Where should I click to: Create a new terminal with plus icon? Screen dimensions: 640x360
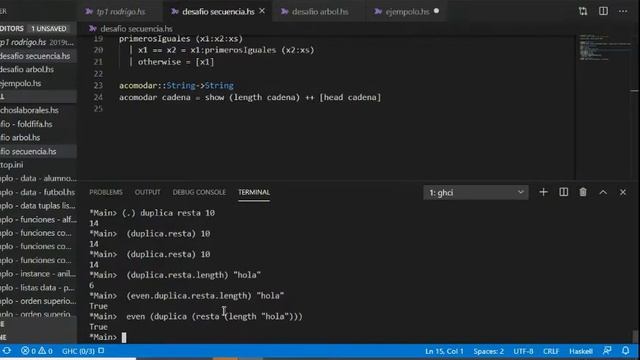[x=543, y=192]
